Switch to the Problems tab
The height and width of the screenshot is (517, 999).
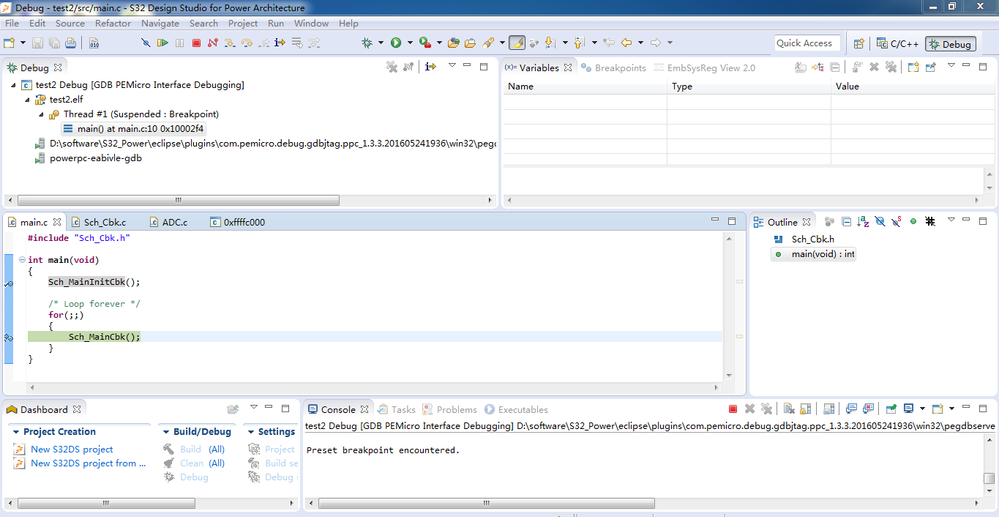[450, 410]
